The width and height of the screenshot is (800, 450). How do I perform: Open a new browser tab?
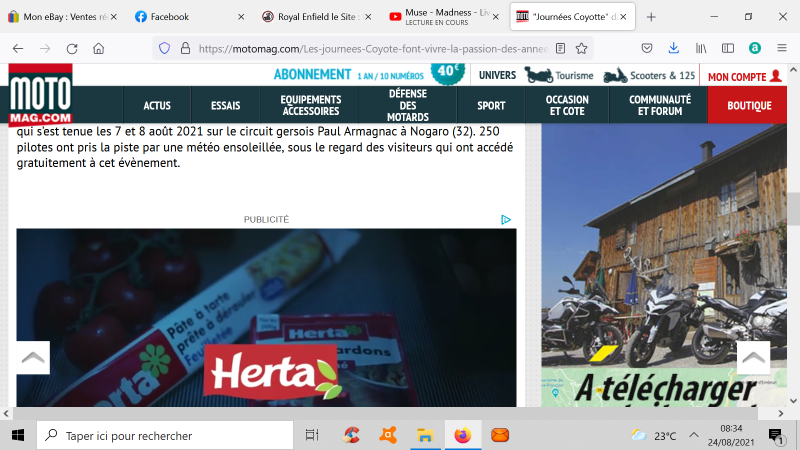pos(651,17)
